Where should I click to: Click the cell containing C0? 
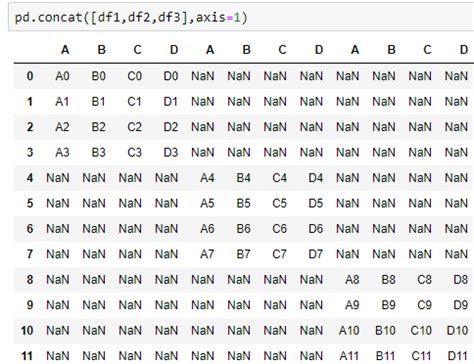coord(135,76)
